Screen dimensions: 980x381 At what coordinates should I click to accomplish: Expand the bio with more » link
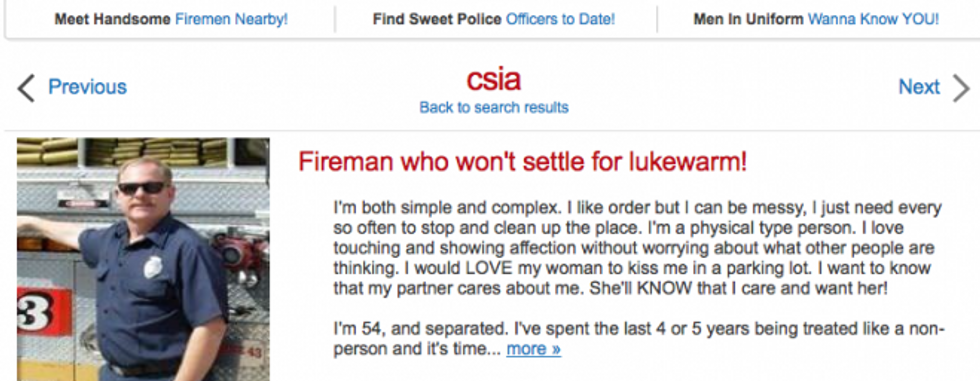point(533,349)
